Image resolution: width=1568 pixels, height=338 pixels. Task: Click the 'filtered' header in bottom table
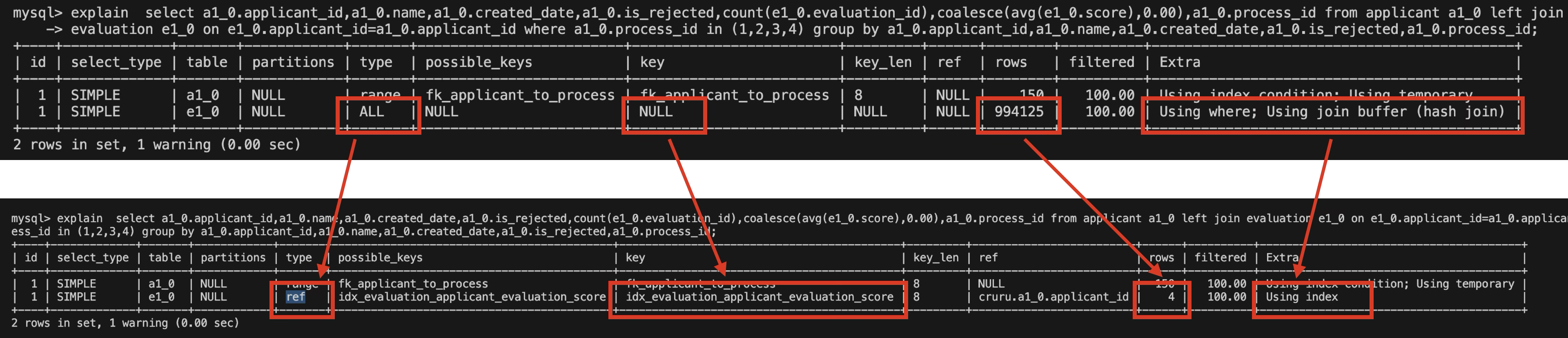click(x=1221, y=258)
